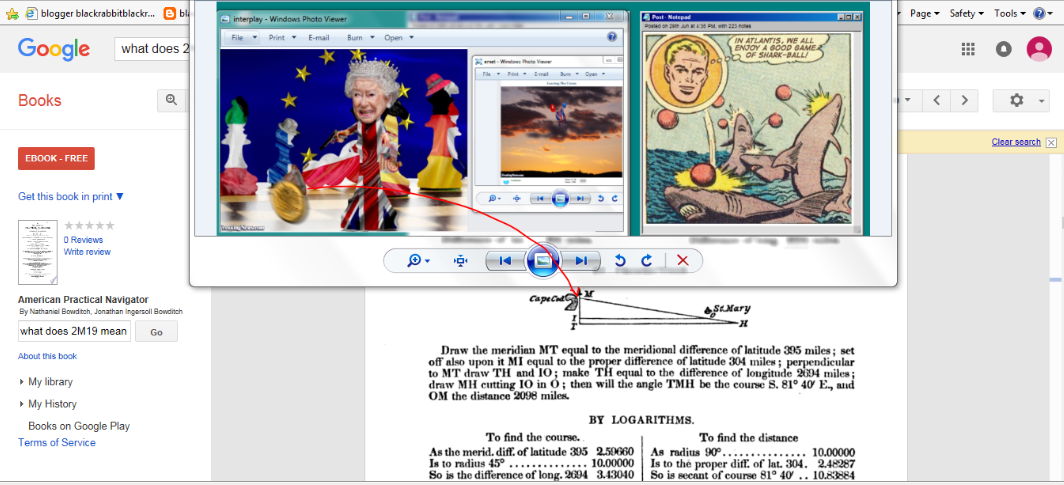Image resolution: width=1064 pixels, height=485 pixels.
Task: Click the Books zoom-in magnifier button
Action: (172, 100)
